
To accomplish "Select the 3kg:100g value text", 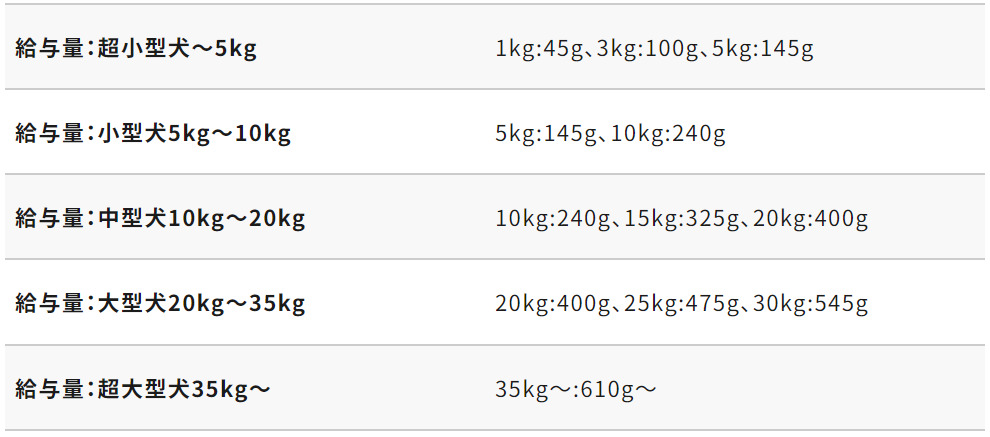I will pos(647,48).
